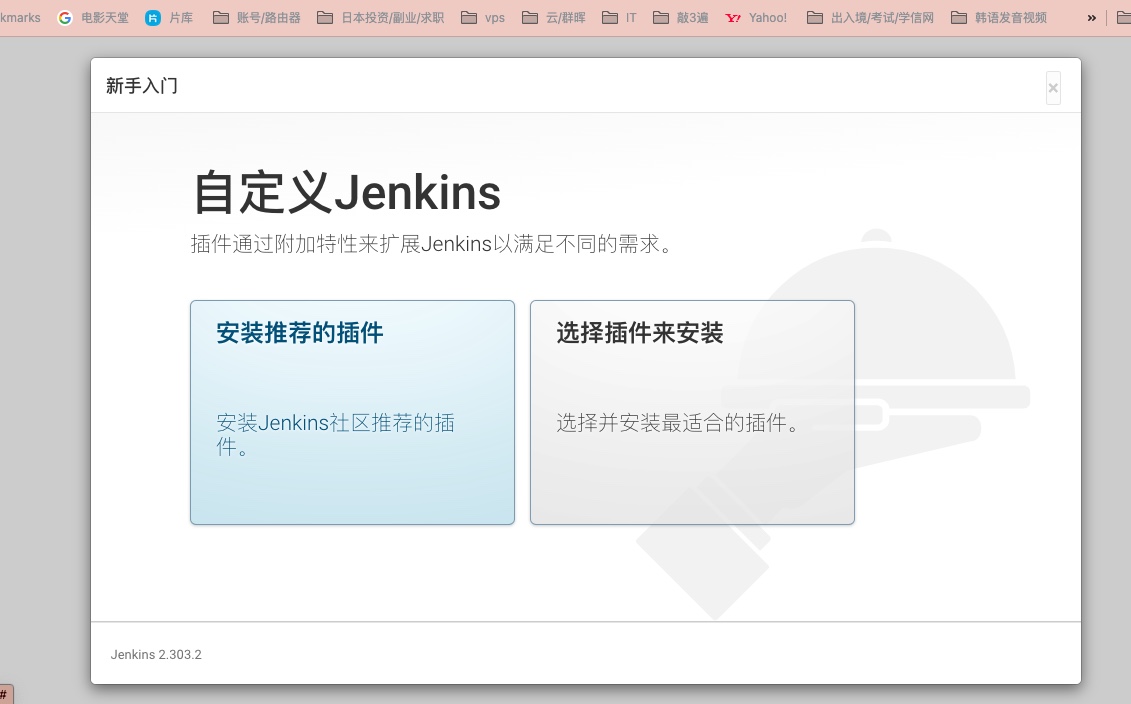Expand hidden bookmarks via the chevron

click(1091, 17)
